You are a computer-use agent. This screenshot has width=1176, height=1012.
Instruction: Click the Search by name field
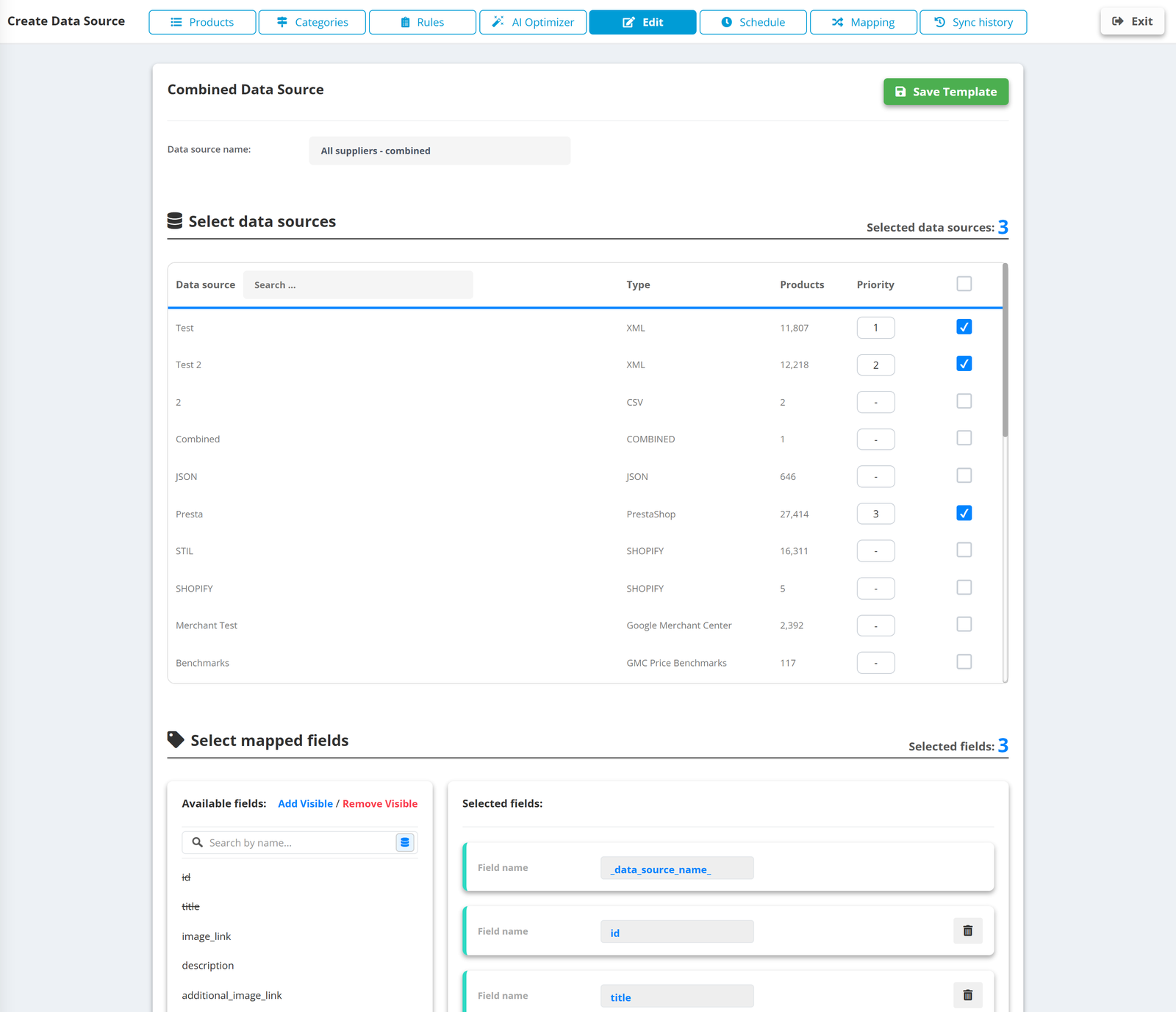299,842
